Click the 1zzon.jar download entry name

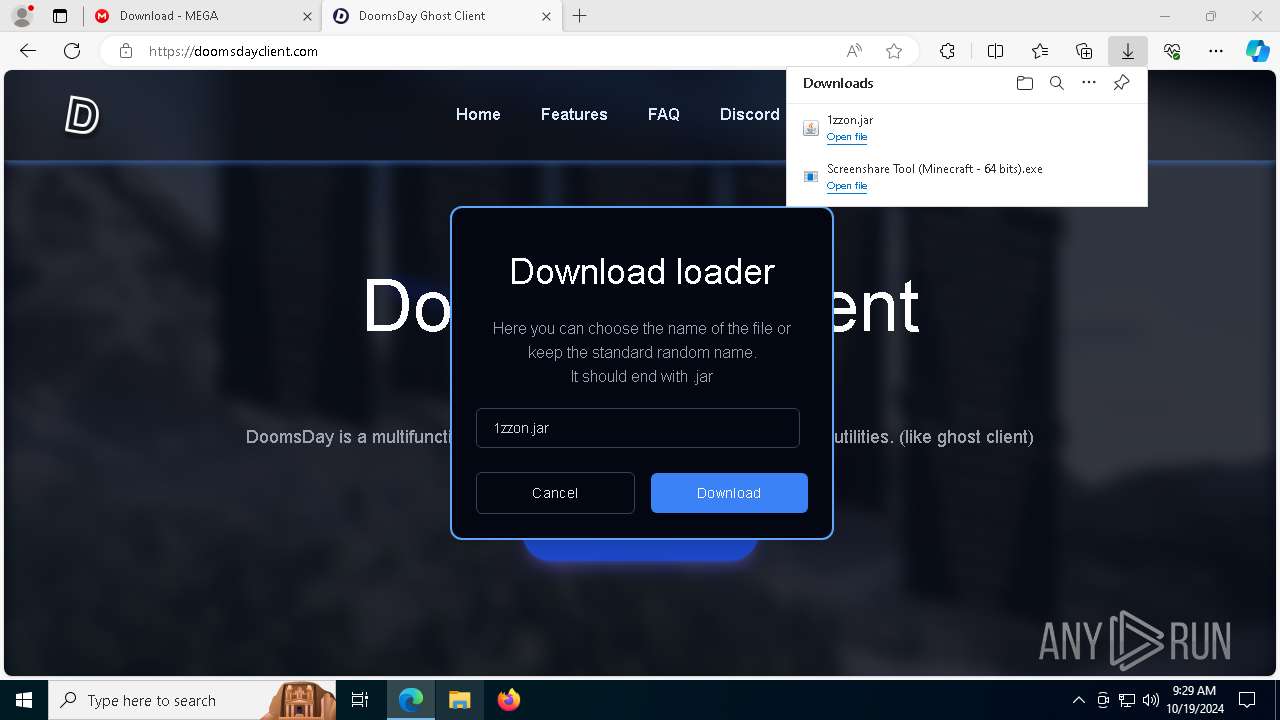pyautogui.click(x=850, y=120)
